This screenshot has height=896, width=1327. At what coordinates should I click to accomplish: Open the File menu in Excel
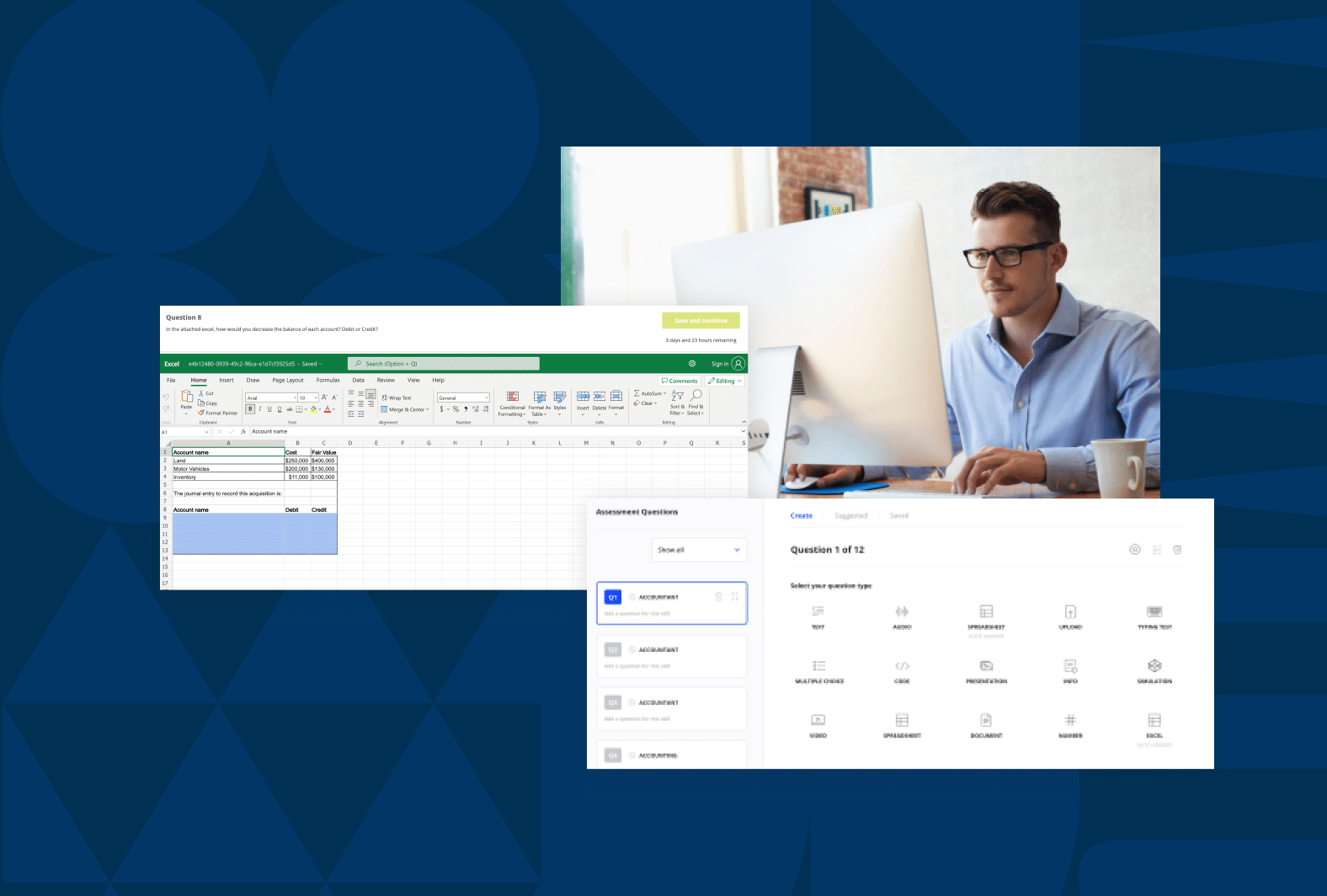coord(171,381)
